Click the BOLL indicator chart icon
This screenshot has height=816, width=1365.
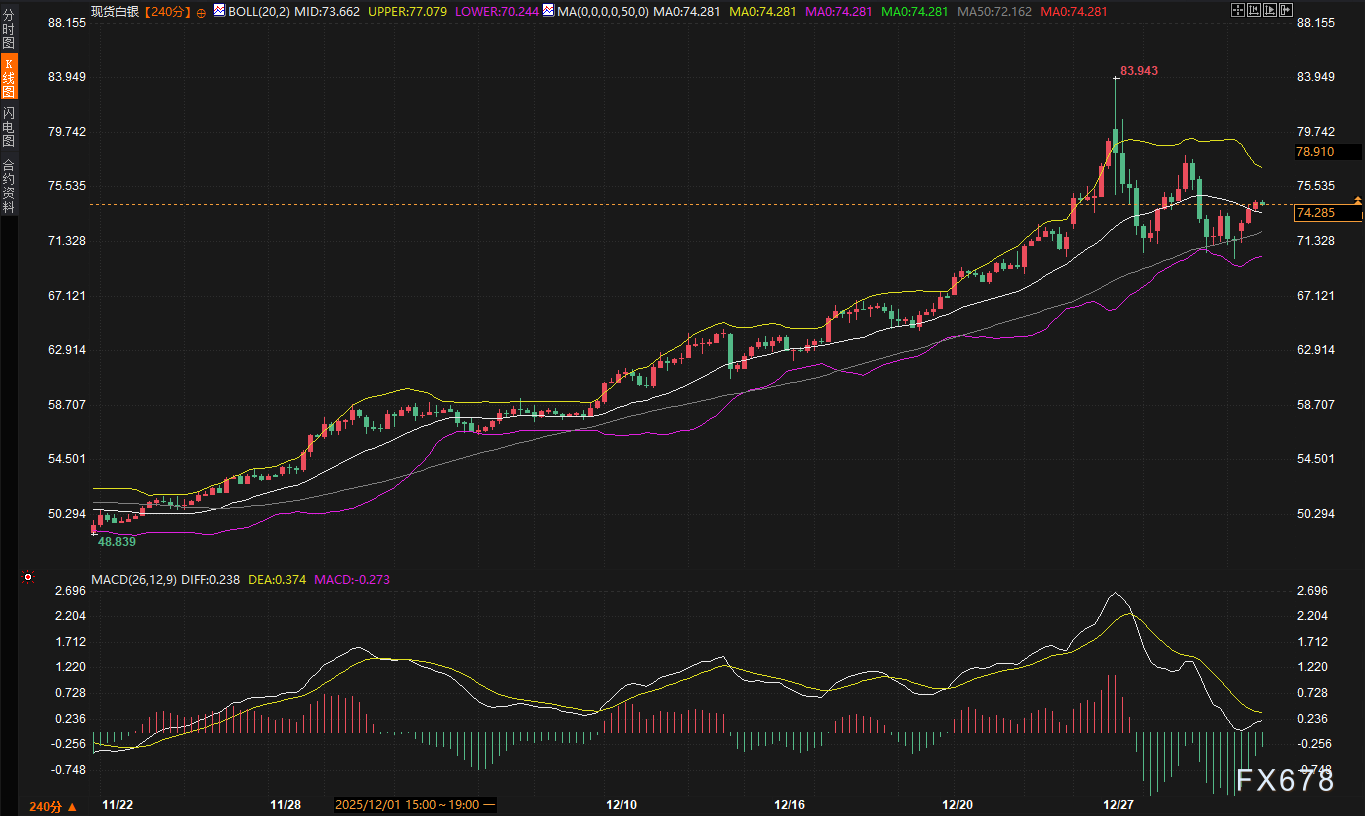point(220,12)
